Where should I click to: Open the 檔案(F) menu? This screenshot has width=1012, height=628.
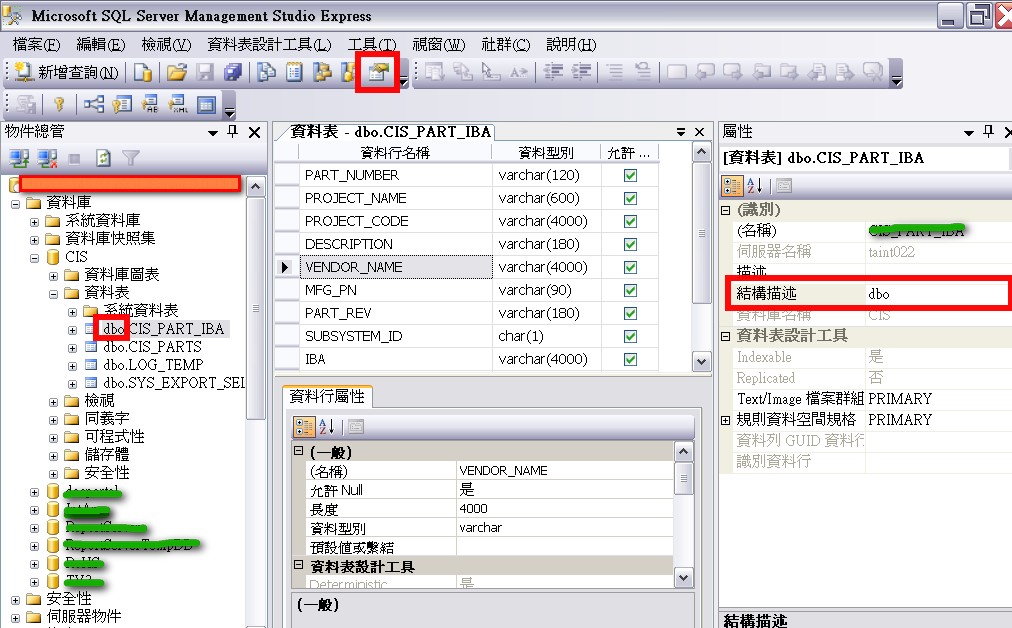(36, 45)
